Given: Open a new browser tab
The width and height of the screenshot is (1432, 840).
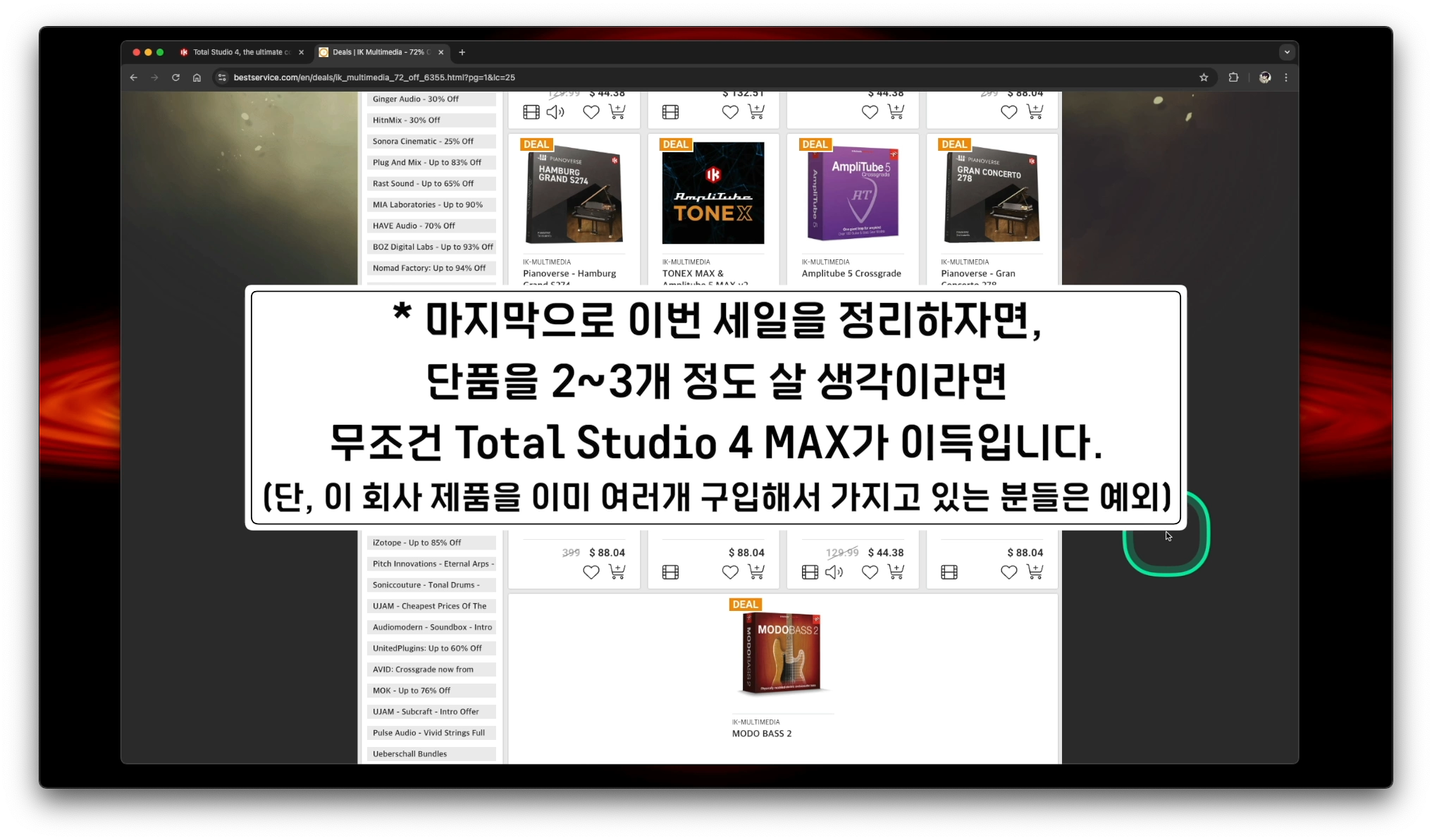Looking at the screenshot, I should (462, 52).
